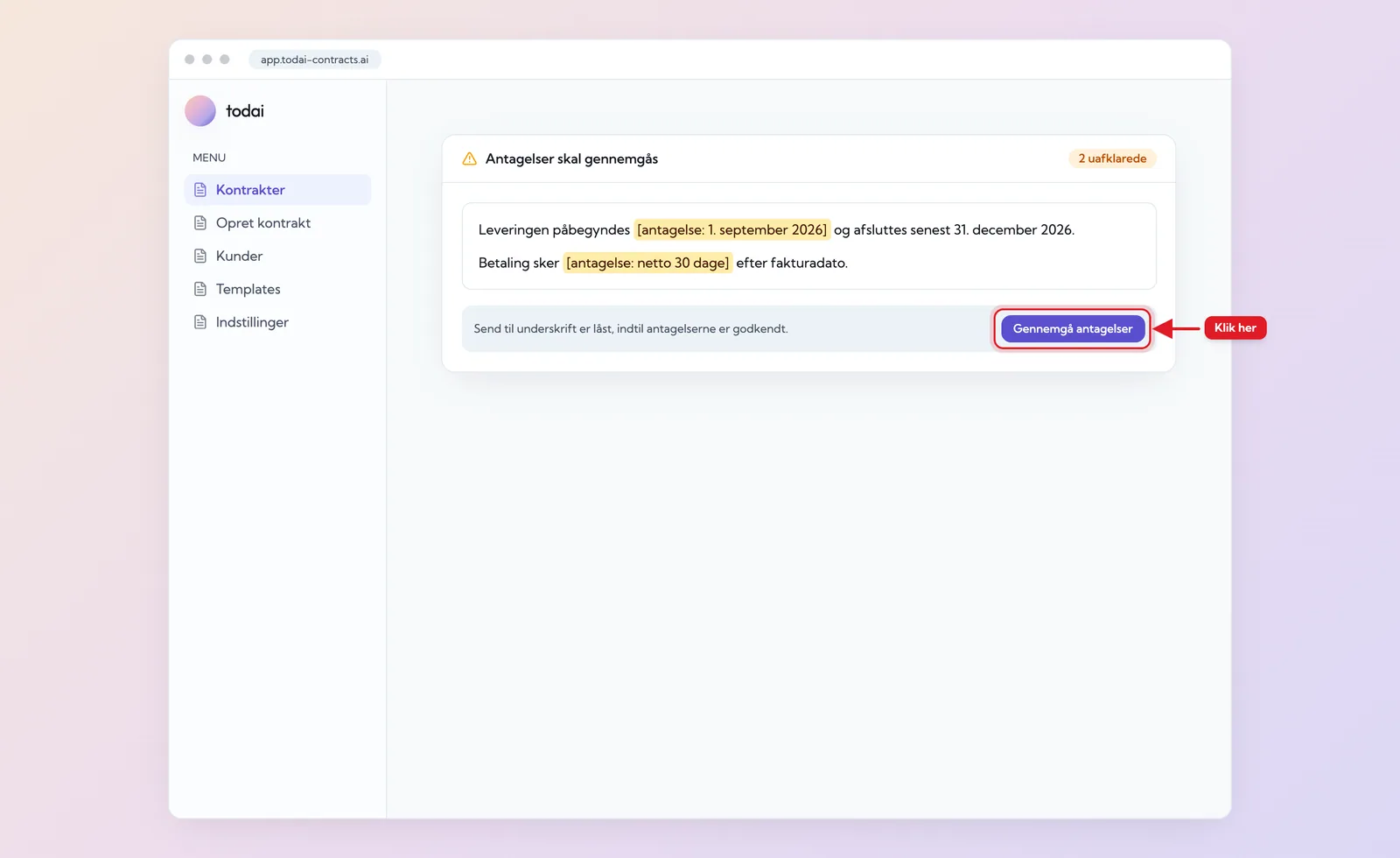Click the Gennemgå antagelser button

[1073, 328]
